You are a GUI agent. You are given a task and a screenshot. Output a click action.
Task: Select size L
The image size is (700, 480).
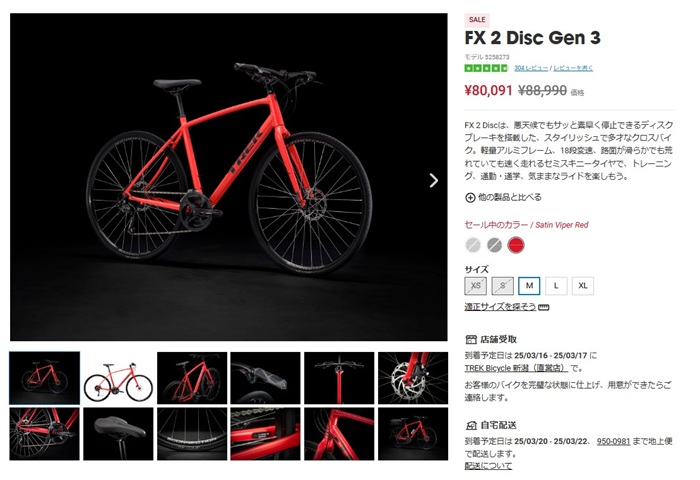click(556, 286)
